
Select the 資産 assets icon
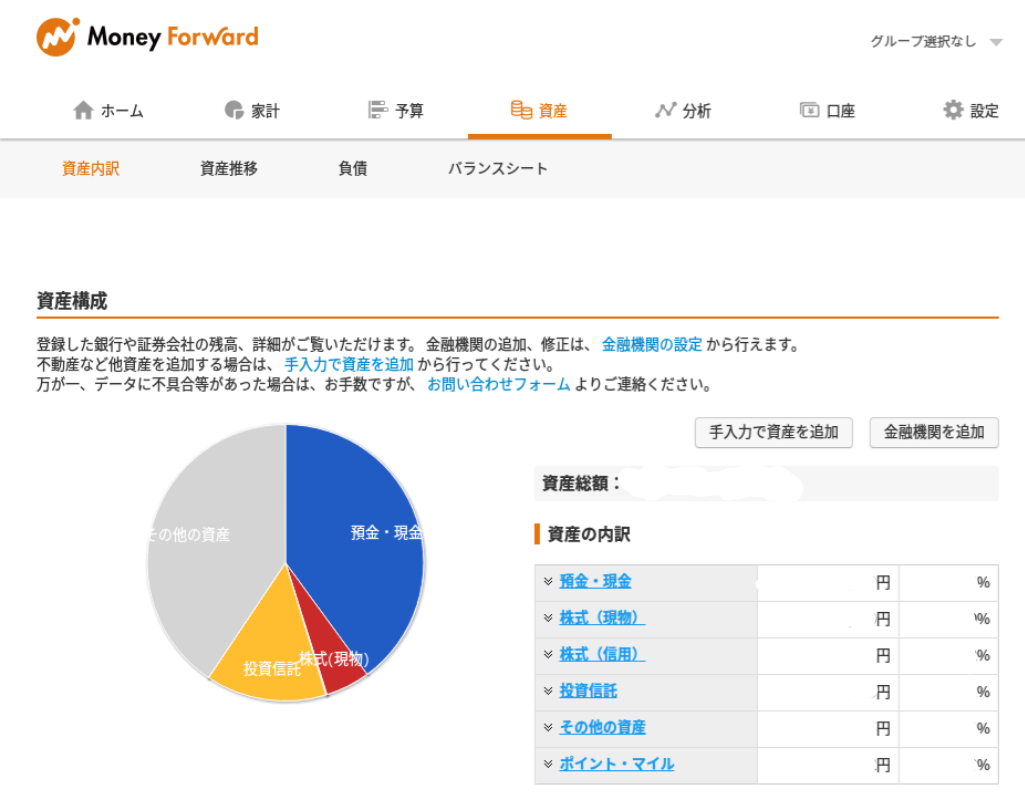click(x=521, y=110)
